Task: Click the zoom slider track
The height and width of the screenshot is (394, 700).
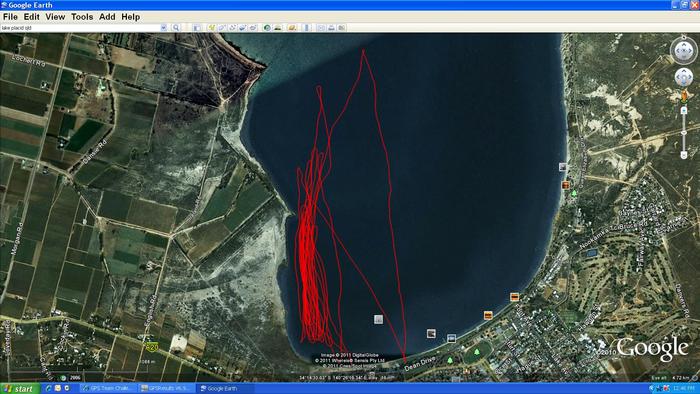Action: [683, 133]
